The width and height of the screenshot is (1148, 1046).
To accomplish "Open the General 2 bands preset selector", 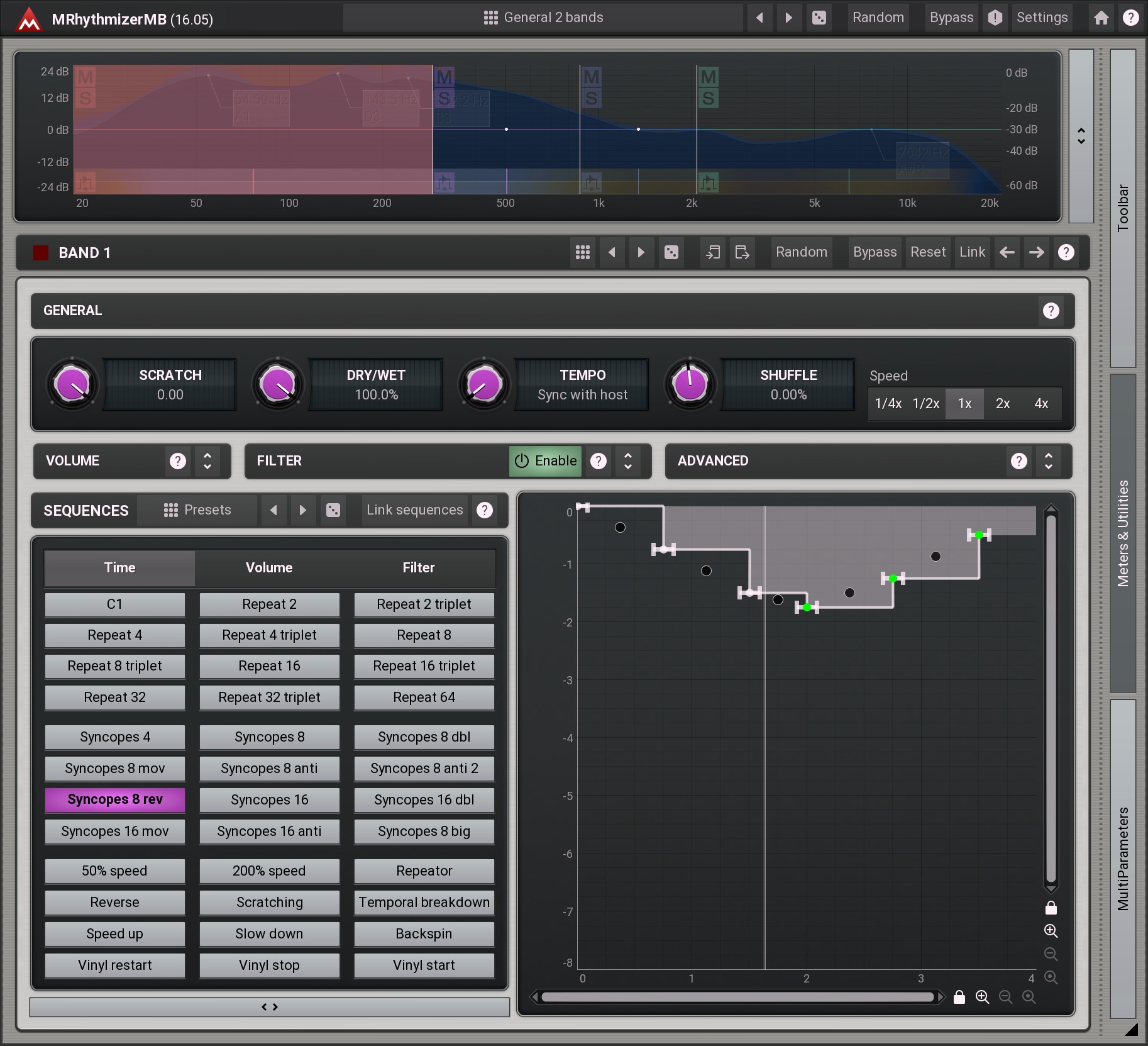I will (543, 18).
